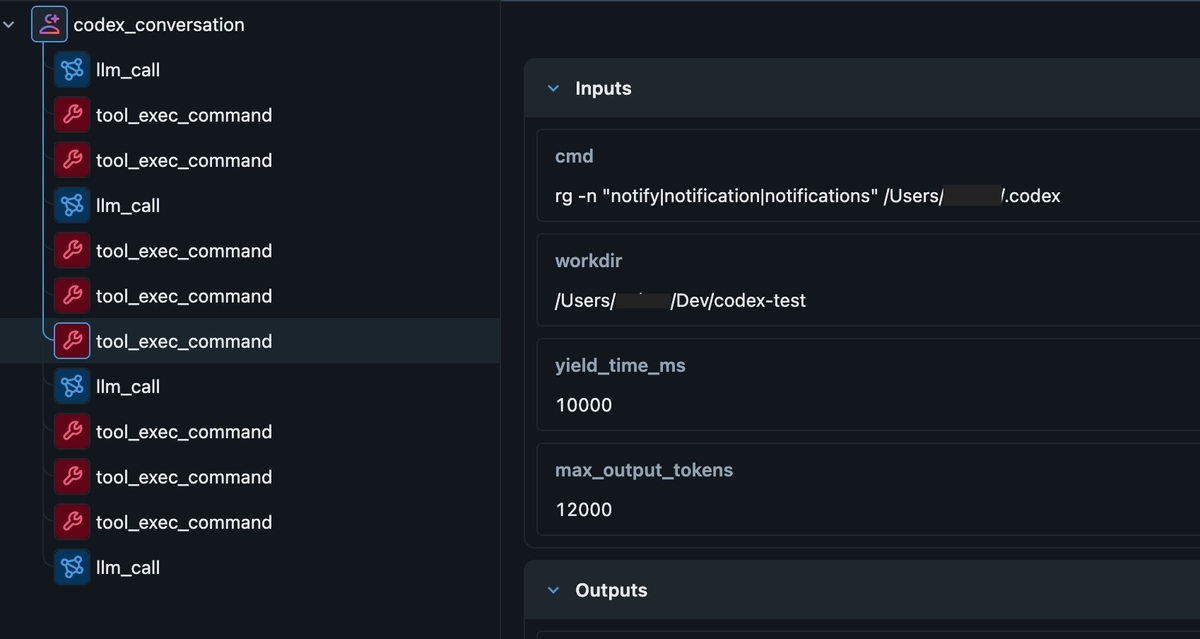Collapse the Inputs section chevron
The image size is (1200, 639).
[x=553, y=88]
